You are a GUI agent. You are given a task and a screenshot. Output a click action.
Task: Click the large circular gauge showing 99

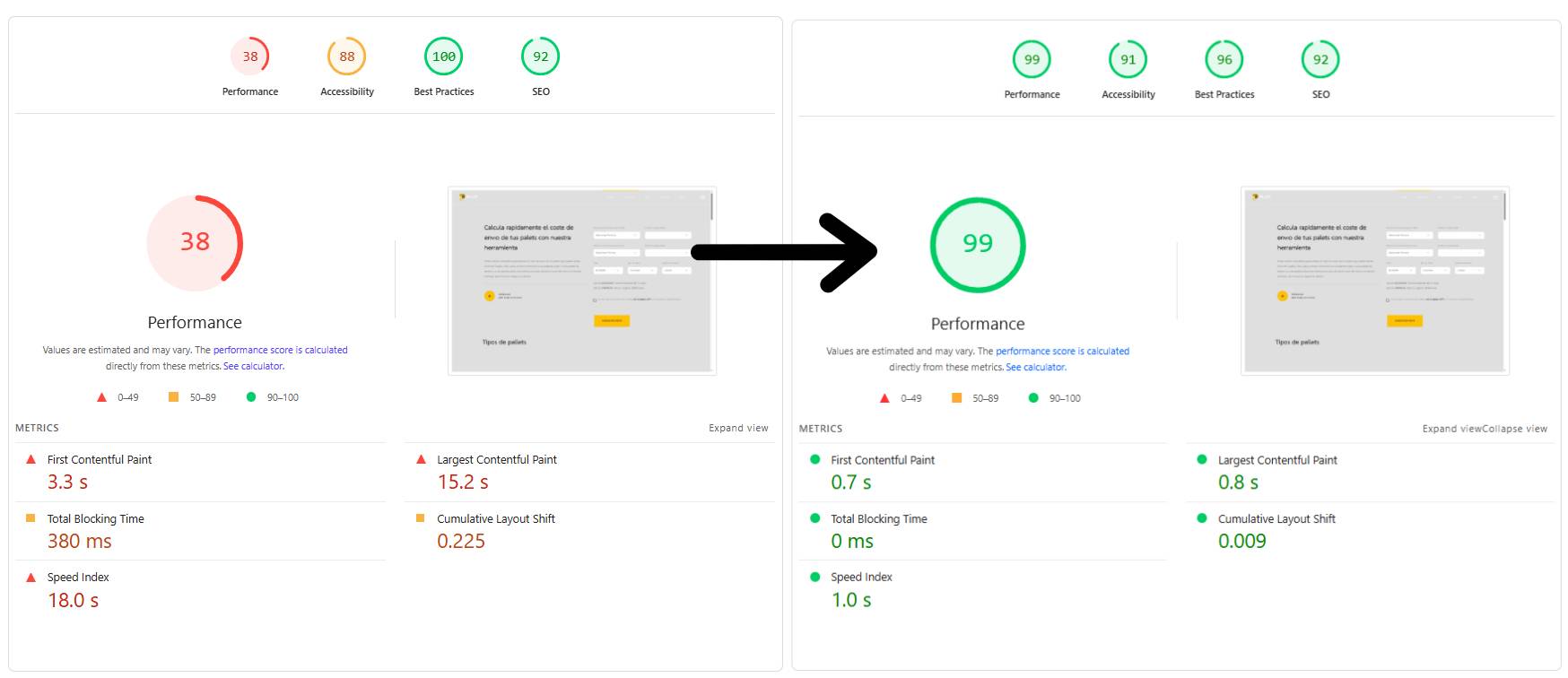(977, 244)
